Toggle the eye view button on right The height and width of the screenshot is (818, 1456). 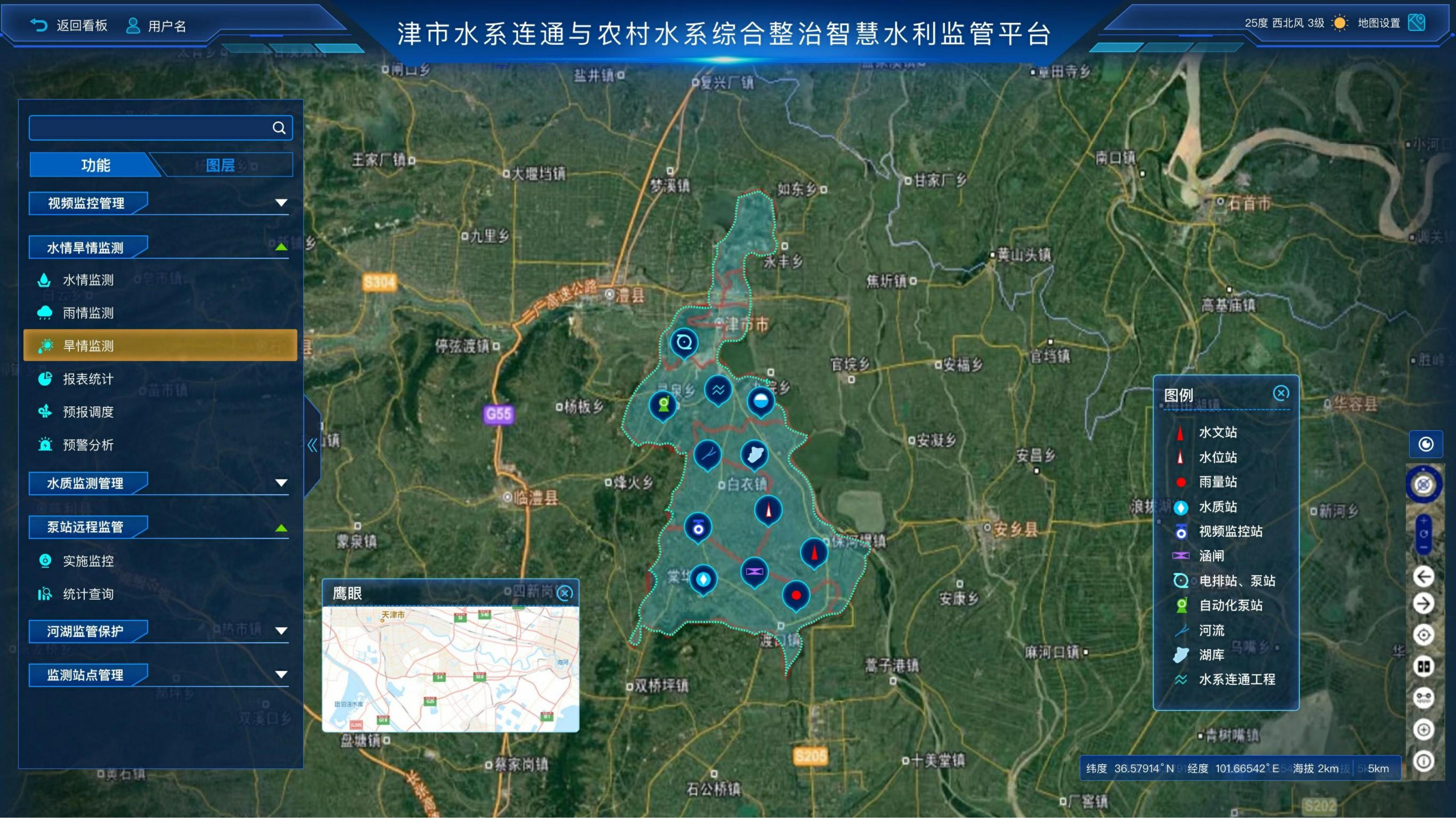1425,444
